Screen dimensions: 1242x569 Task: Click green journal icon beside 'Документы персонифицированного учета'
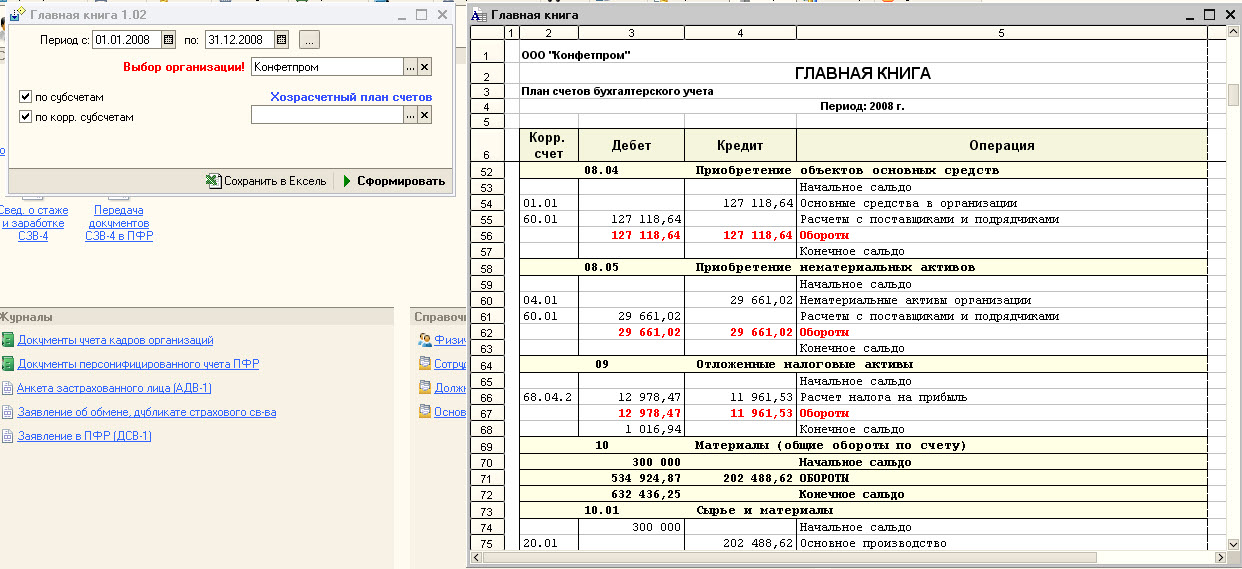coord(8,364)
